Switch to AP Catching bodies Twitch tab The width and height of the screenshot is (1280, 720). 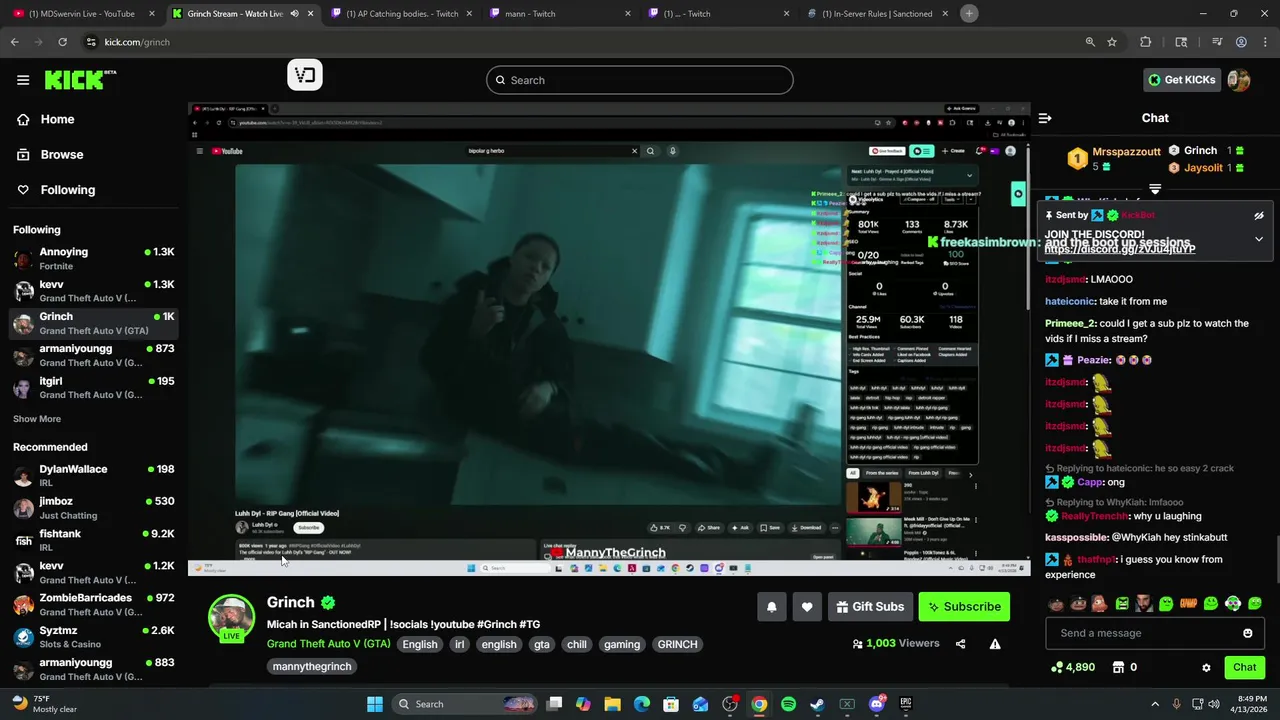coord(402,14)
